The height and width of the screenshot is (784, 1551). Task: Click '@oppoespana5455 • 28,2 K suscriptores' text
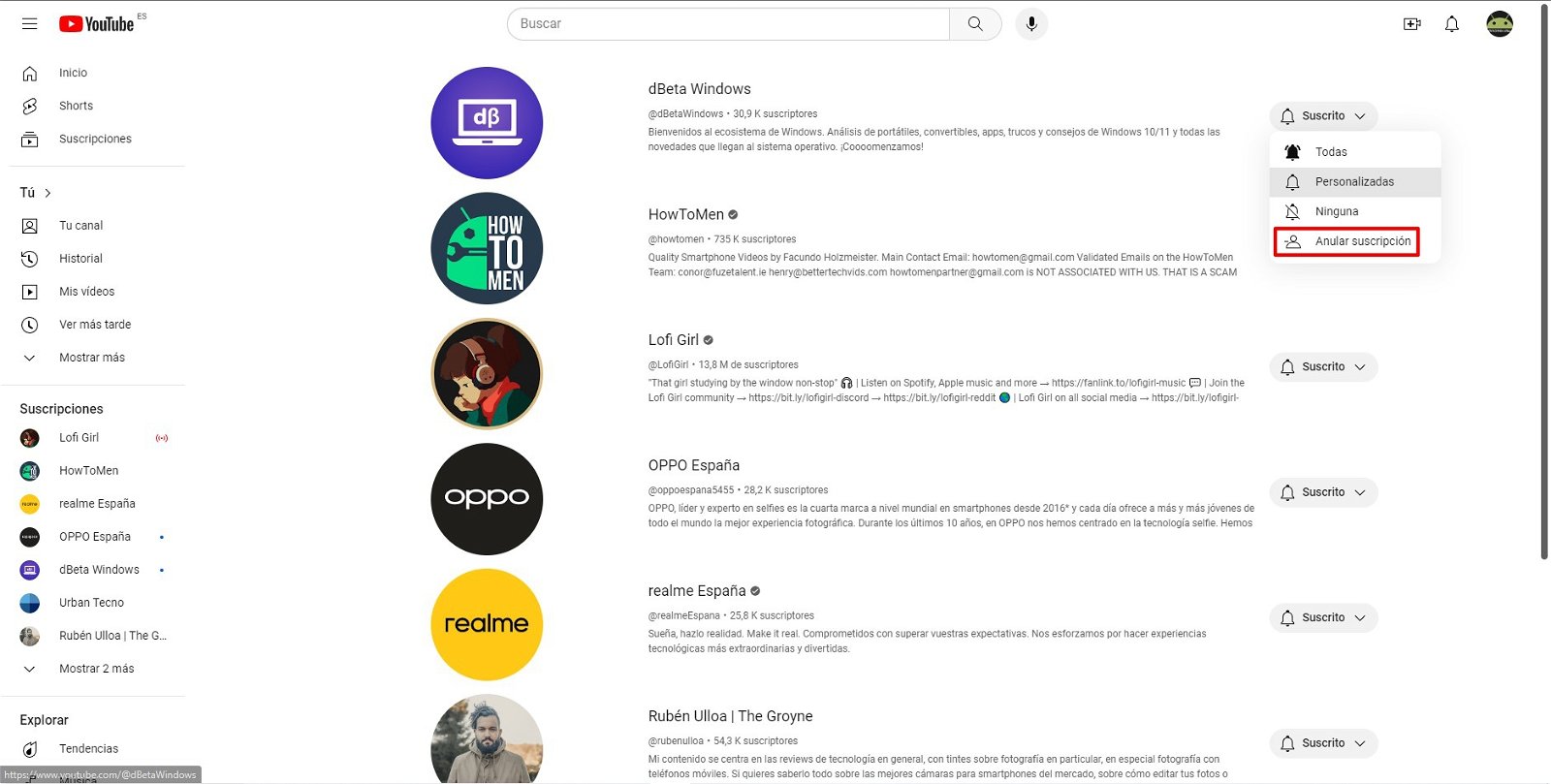click(x=739, y=490)
